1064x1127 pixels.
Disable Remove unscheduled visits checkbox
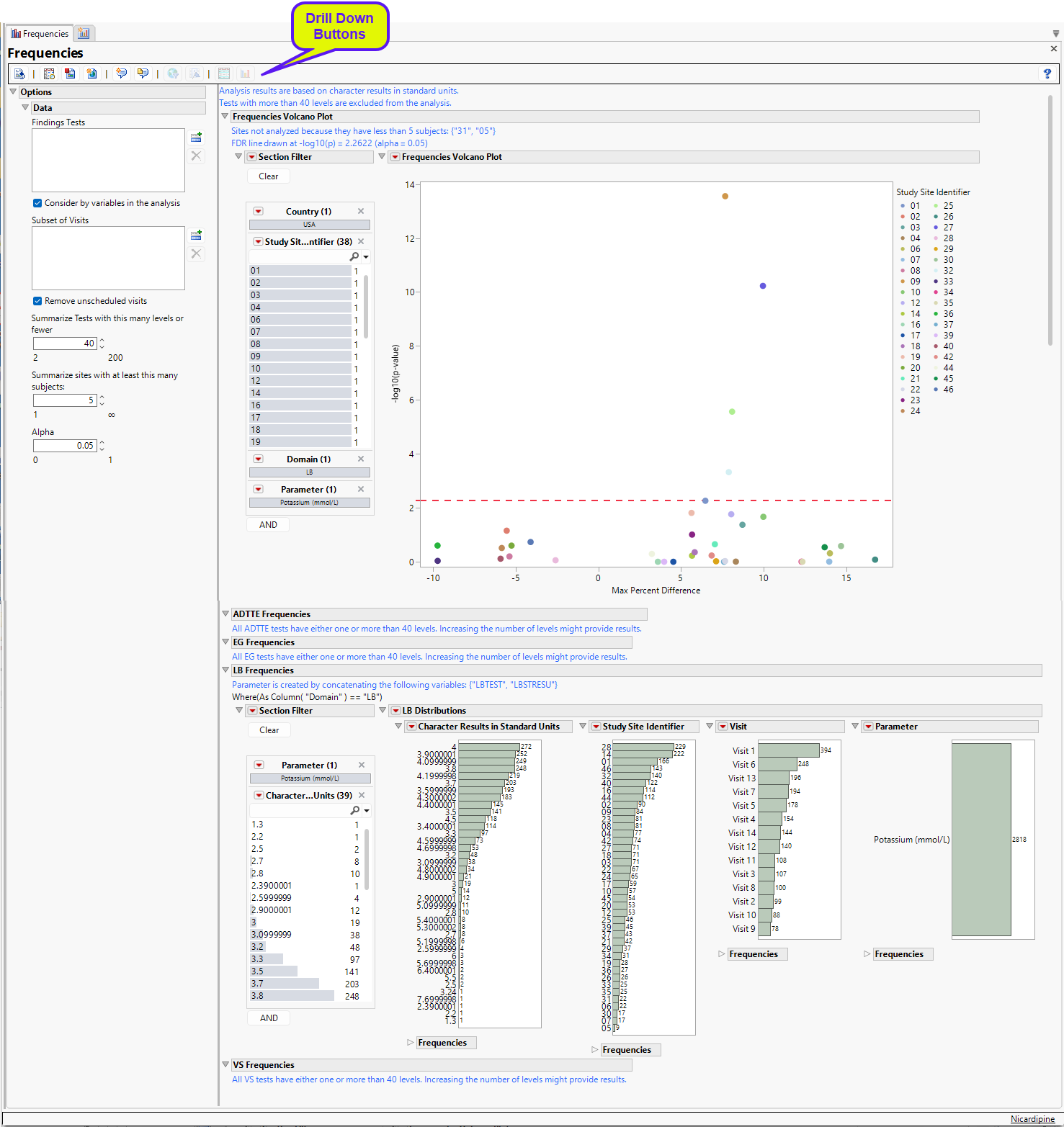coord(37,301)
